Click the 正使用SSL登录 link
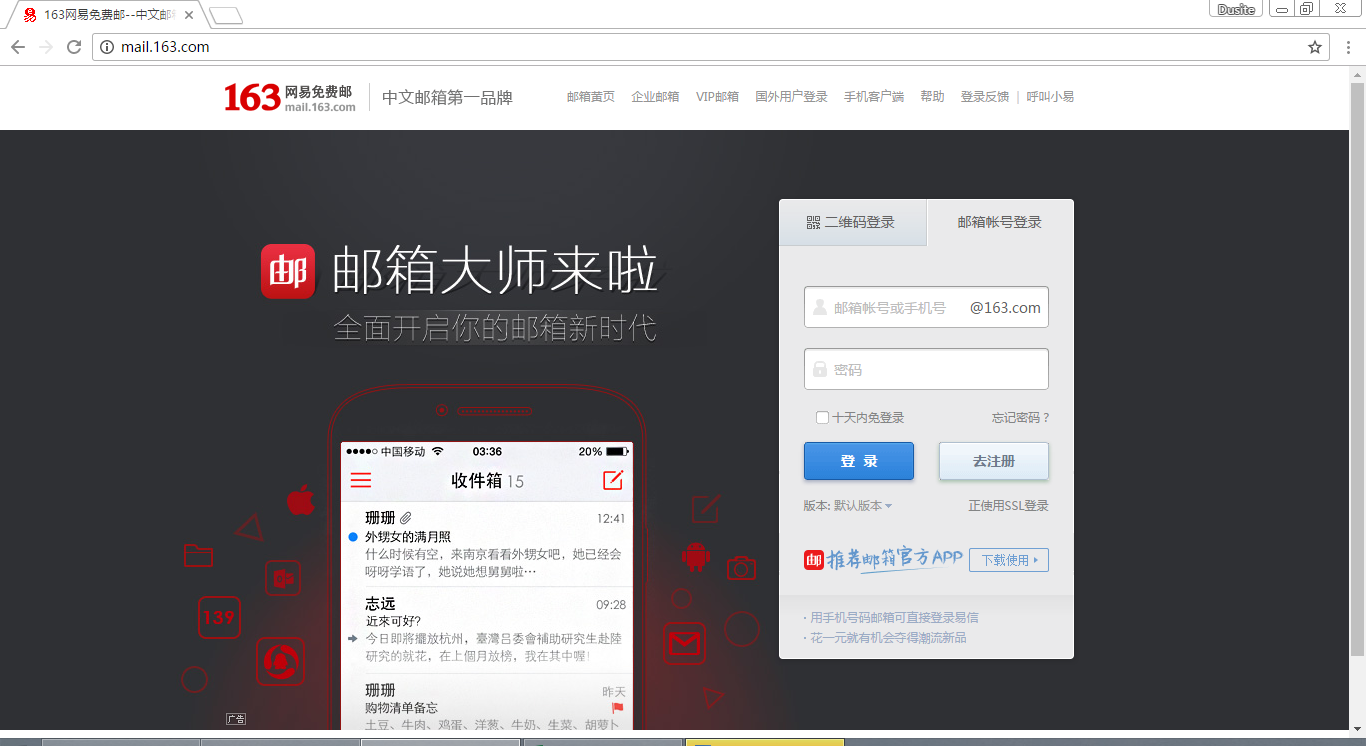The width and height of the screenshot is (1366, 746). tap(1009, 506)
